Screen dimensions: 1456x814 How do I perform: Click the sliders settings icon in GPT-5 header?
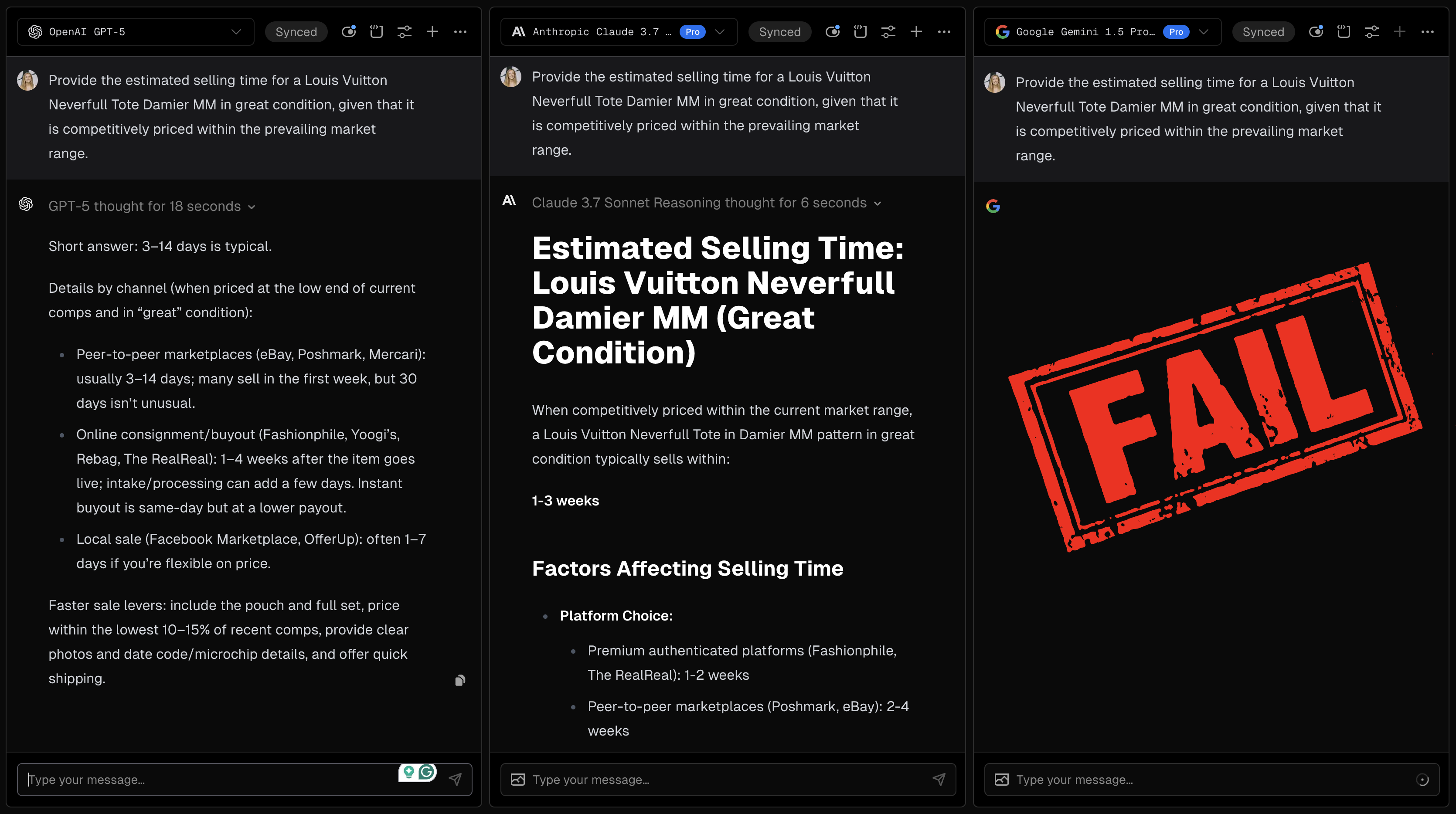[404, 32]
